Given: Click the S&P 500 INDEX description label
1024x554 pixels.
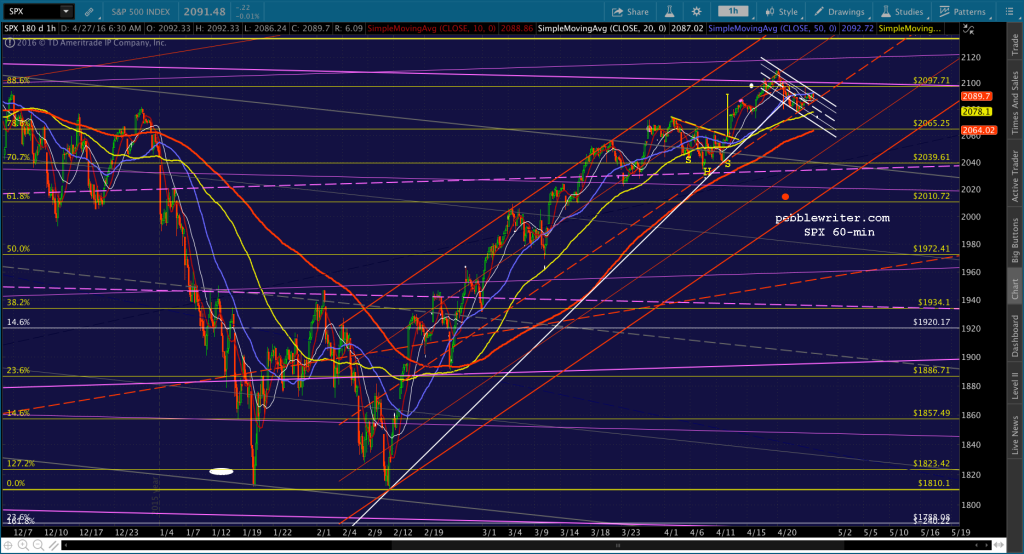Looking at the screenshot, I should (140, 12).
